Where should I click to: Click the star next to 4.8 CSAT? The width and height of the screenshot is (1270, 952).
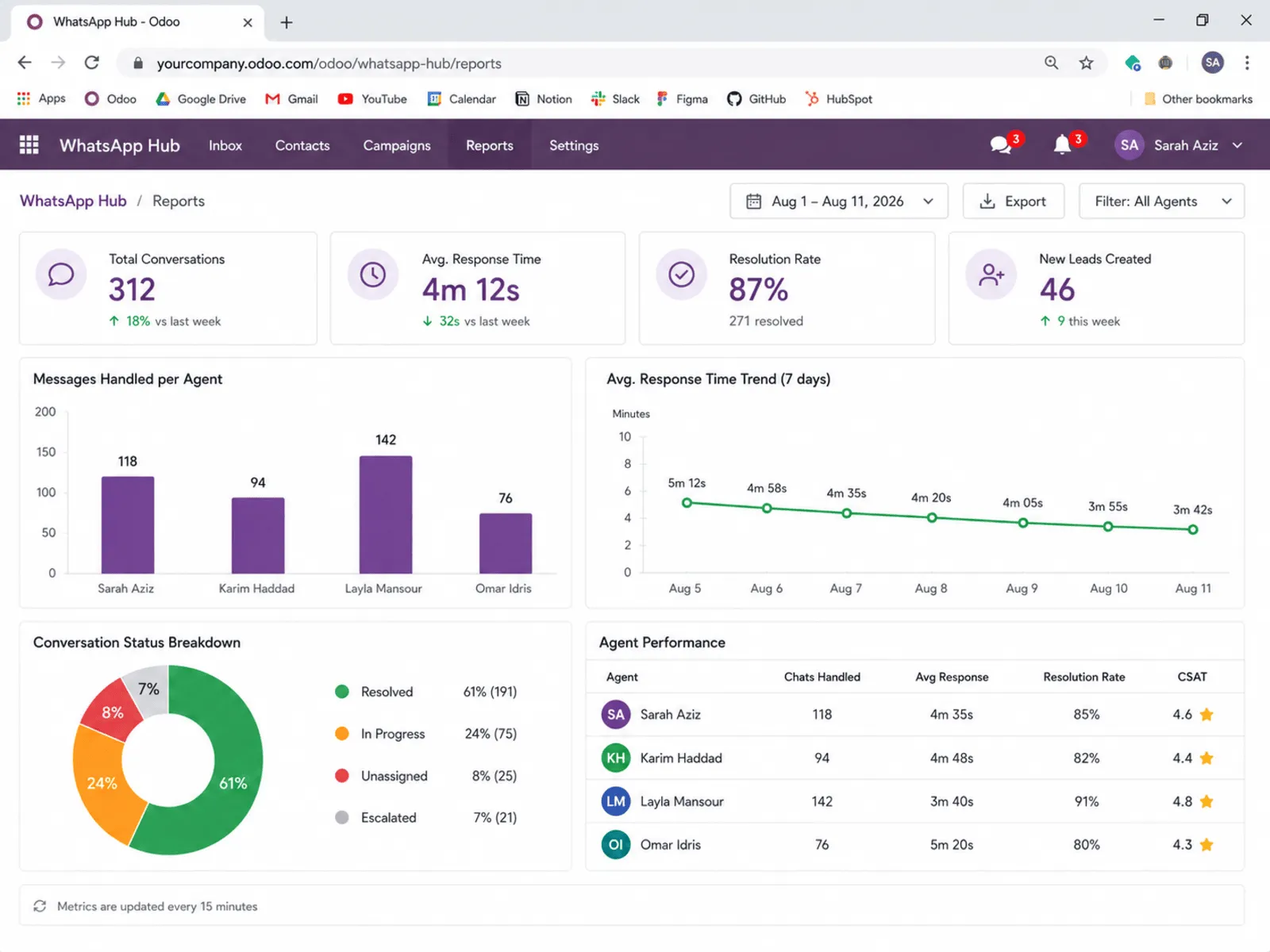(1206, 801)
